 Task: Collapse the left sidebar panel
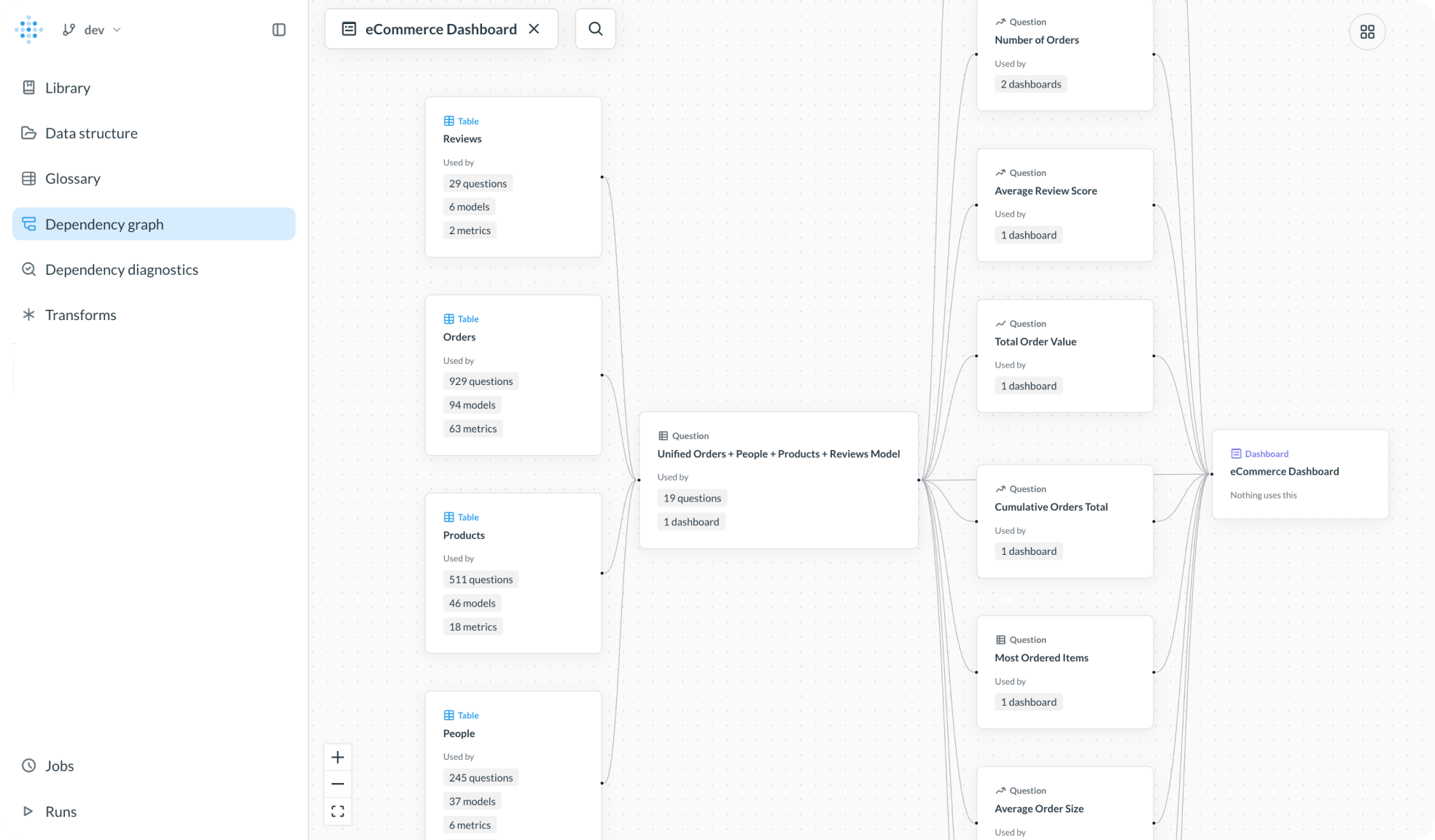tap(279, 29)
